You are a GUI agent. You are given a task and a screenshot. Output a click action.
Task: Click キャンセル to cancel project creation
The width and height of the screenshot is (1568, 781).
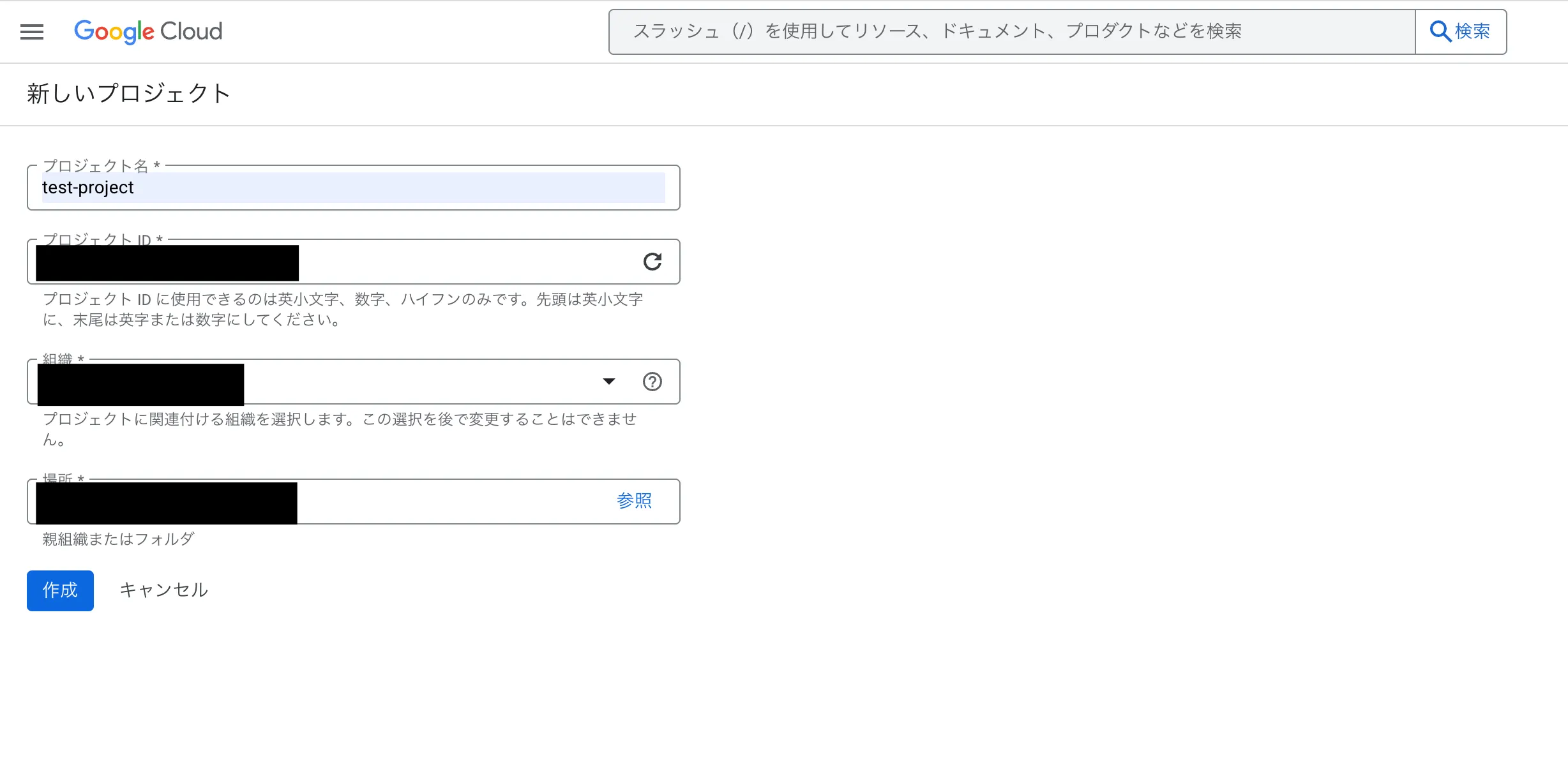[163, 590]
